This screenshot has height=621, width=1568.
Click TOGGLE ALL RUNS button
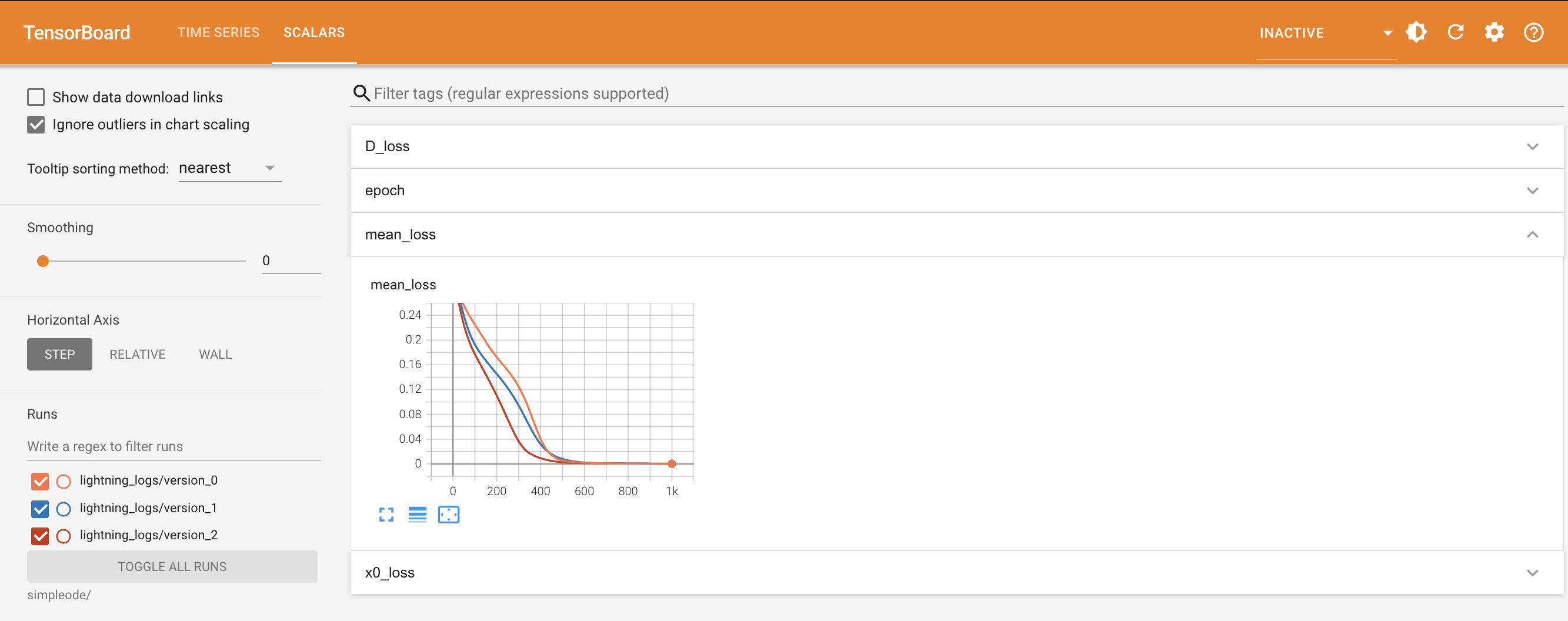click(x=172, y=566)
